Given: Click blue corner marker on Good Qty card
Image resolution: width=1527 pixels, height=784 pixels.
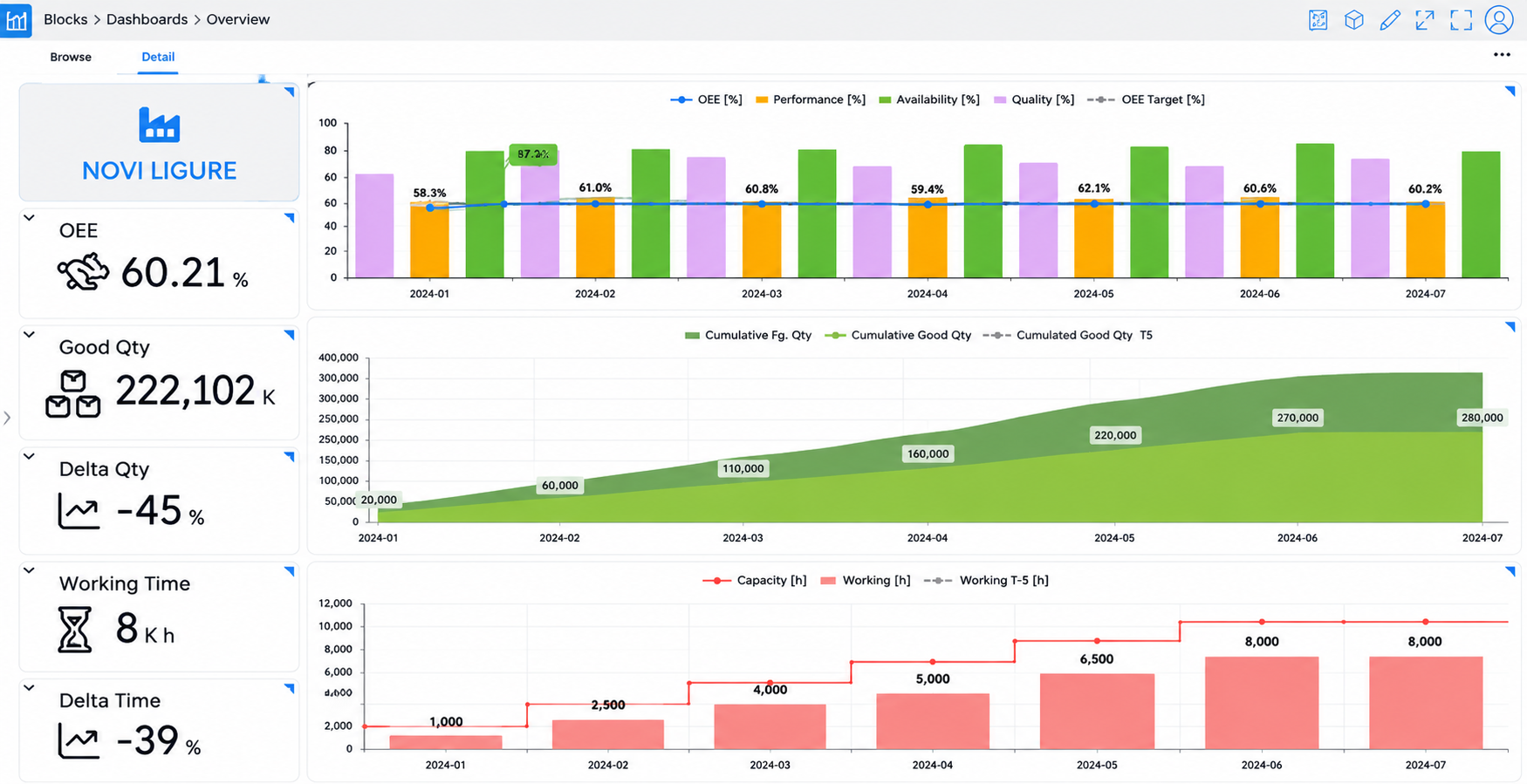Looking at the screenshot, I should coord(289,335).
